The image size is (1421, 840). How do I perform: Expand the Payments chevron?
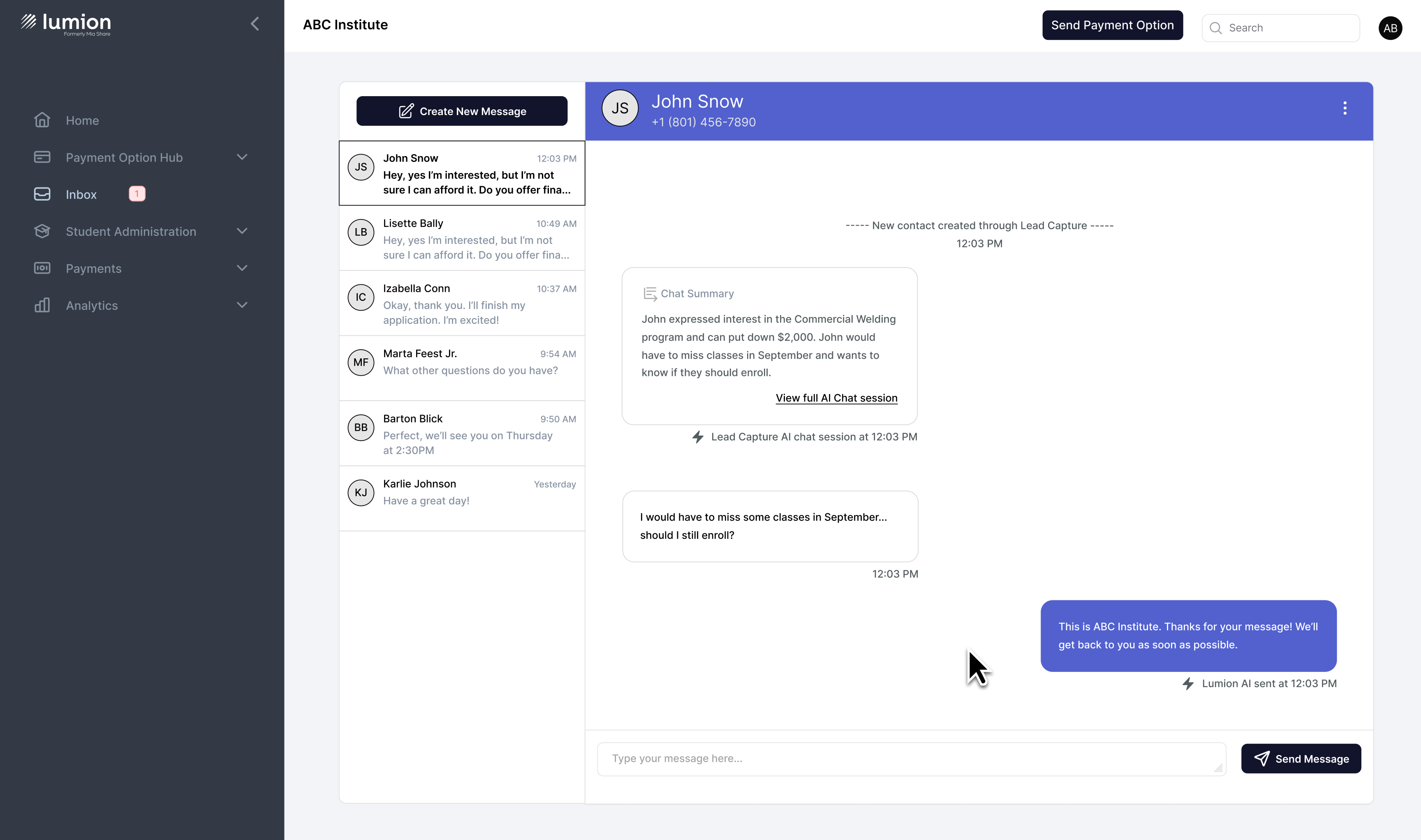click(x=243, y=268)
